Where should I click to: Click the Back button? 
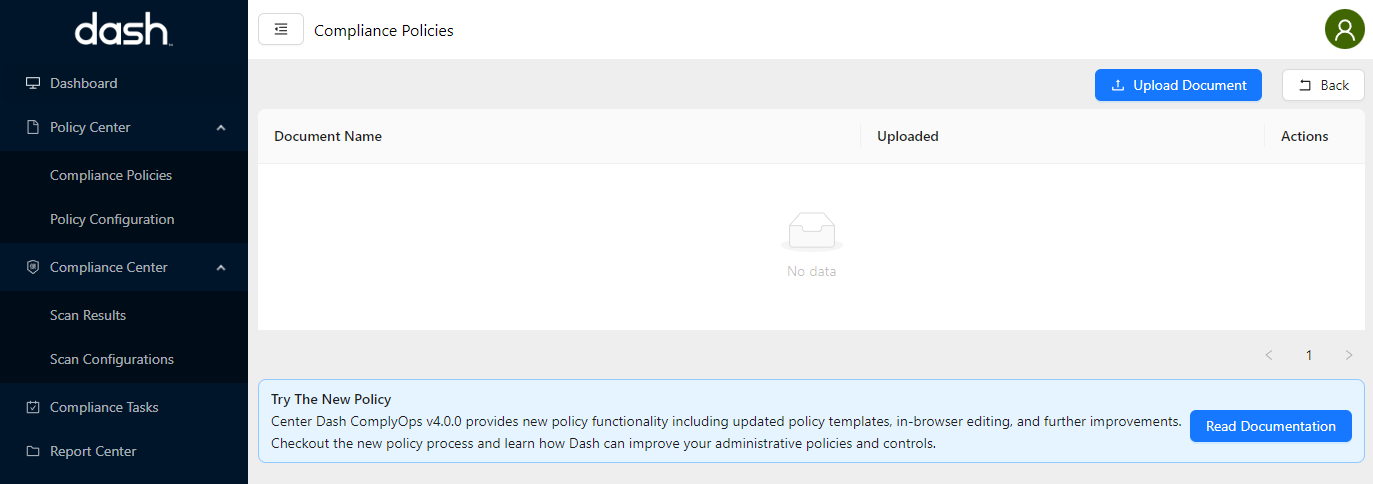(1323, 85)
